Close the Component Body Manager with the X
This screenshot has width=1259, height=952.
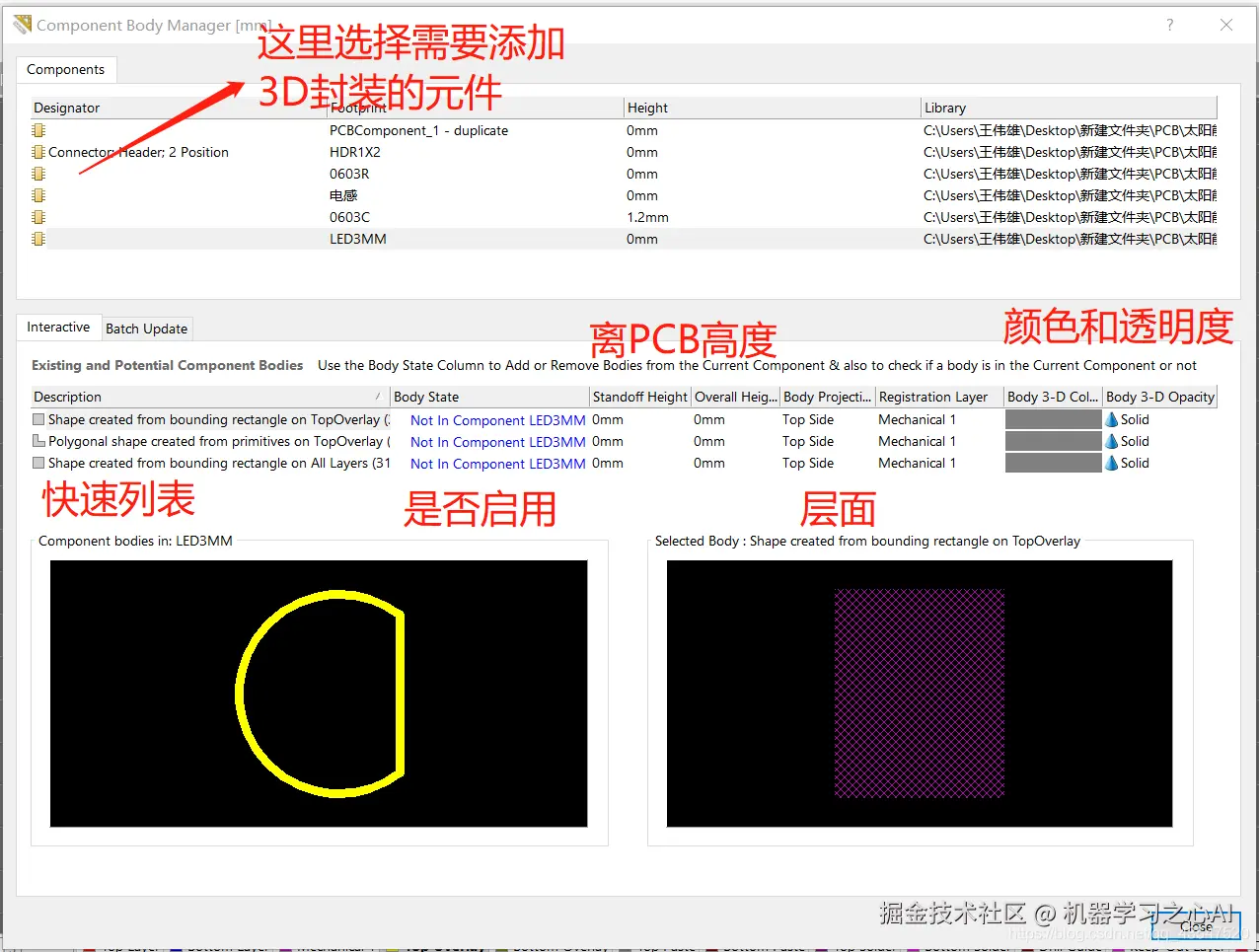[1226, 25]
